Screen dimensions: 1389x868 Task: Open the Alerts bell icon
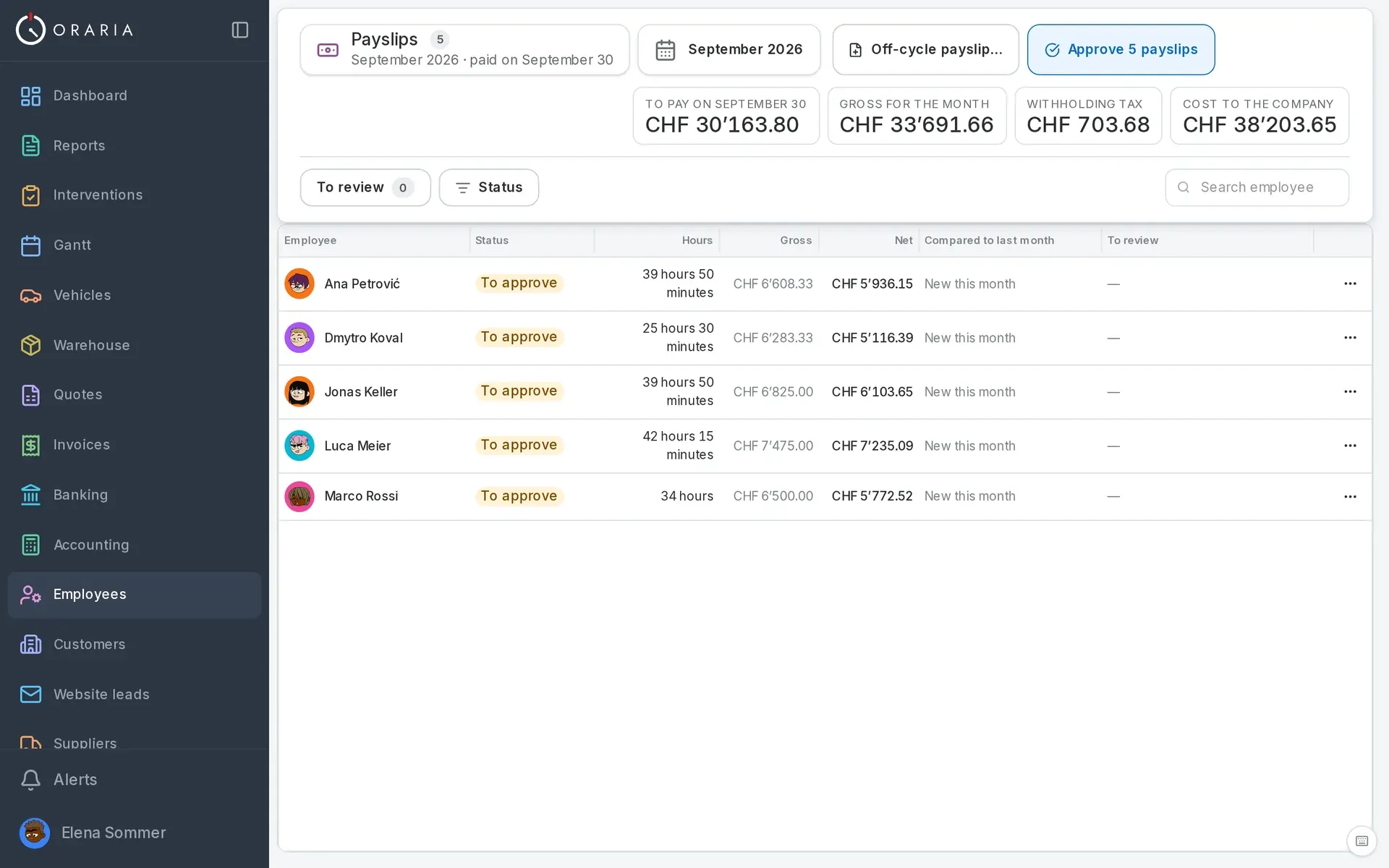click(30, 779)
